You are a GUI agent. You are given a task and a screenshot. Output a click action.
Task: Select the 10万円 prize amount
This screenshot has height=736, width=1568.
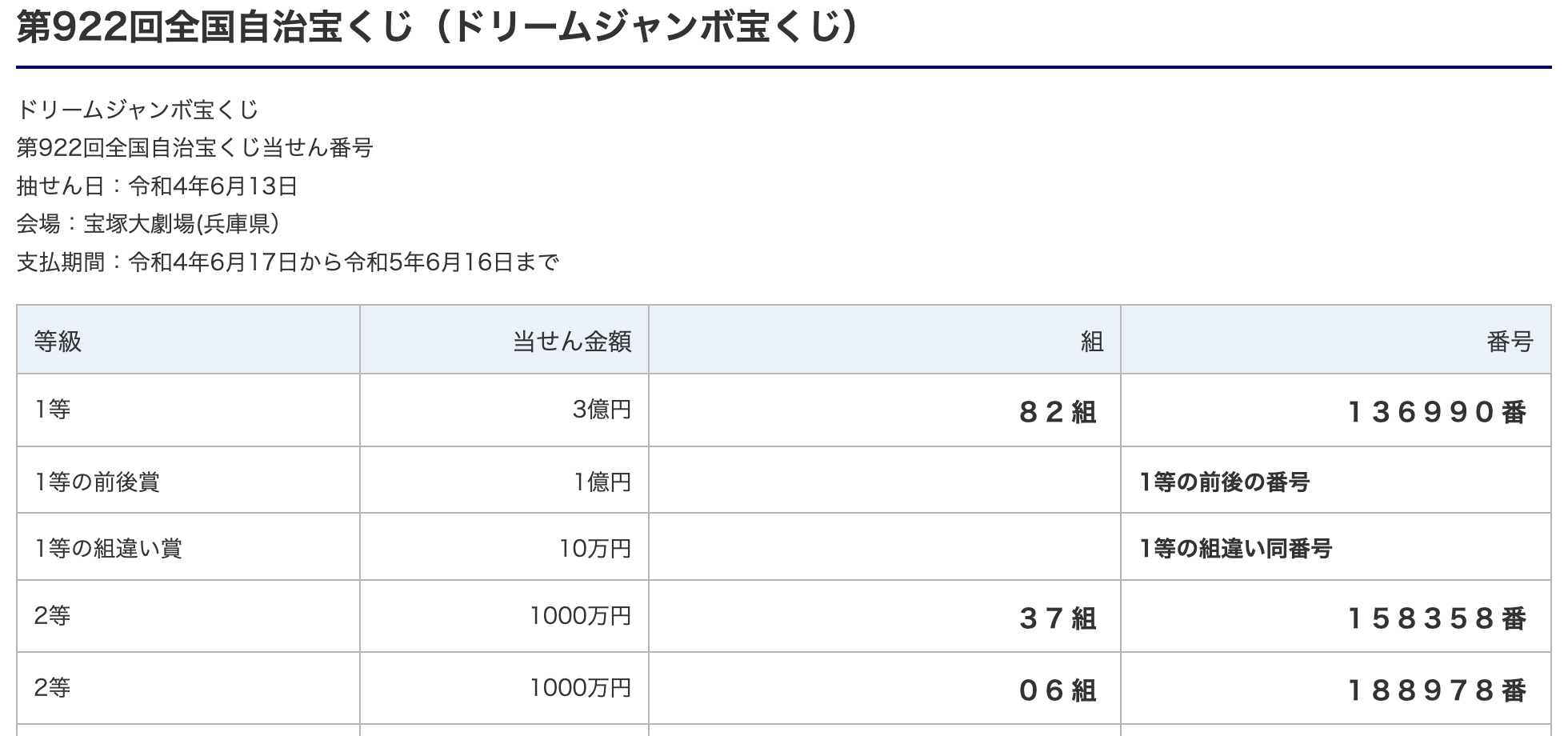[x=595, y=548]
